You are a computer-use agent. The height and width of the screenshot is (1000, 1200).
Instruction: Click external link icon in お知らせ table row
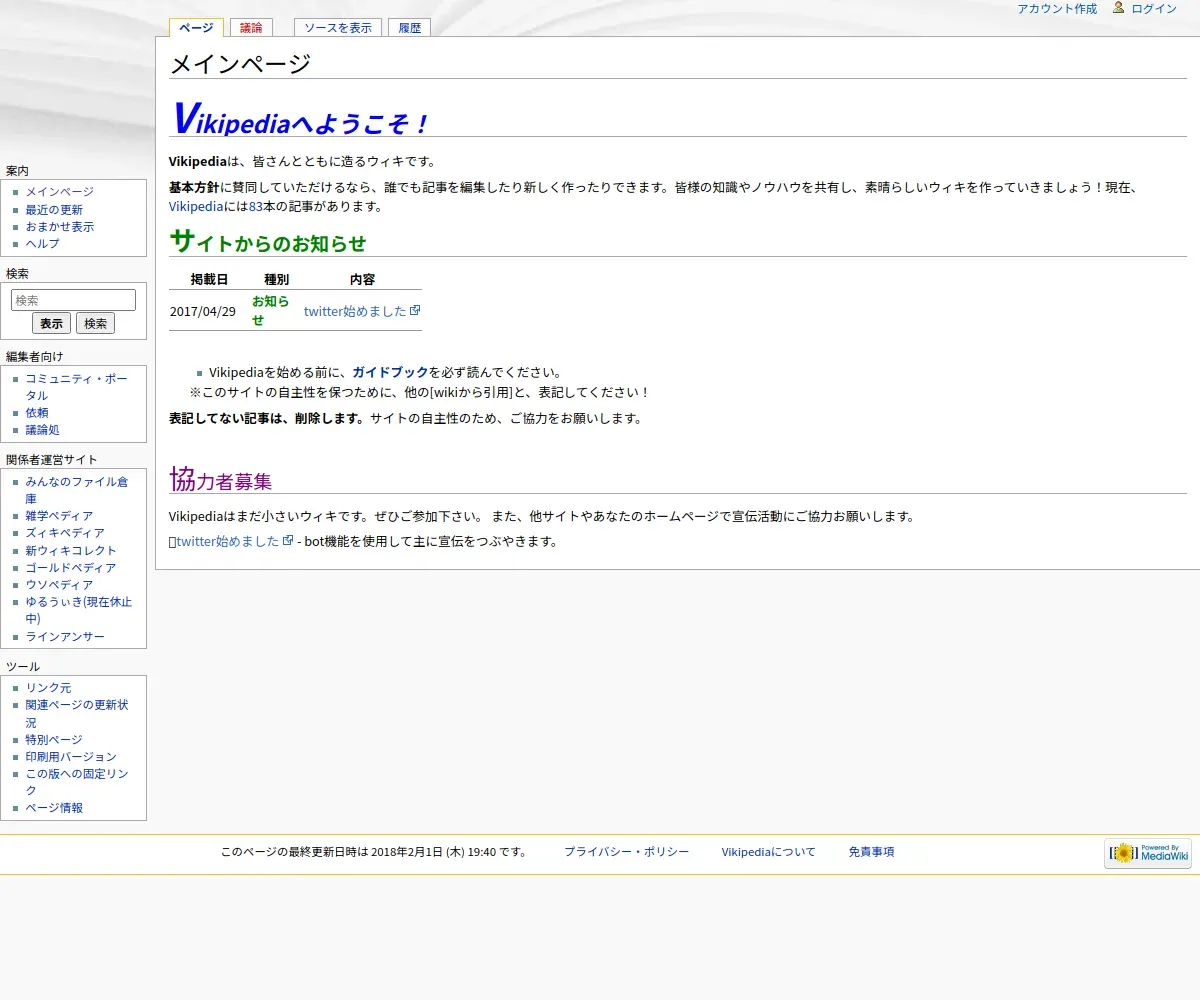coord(415,310)
